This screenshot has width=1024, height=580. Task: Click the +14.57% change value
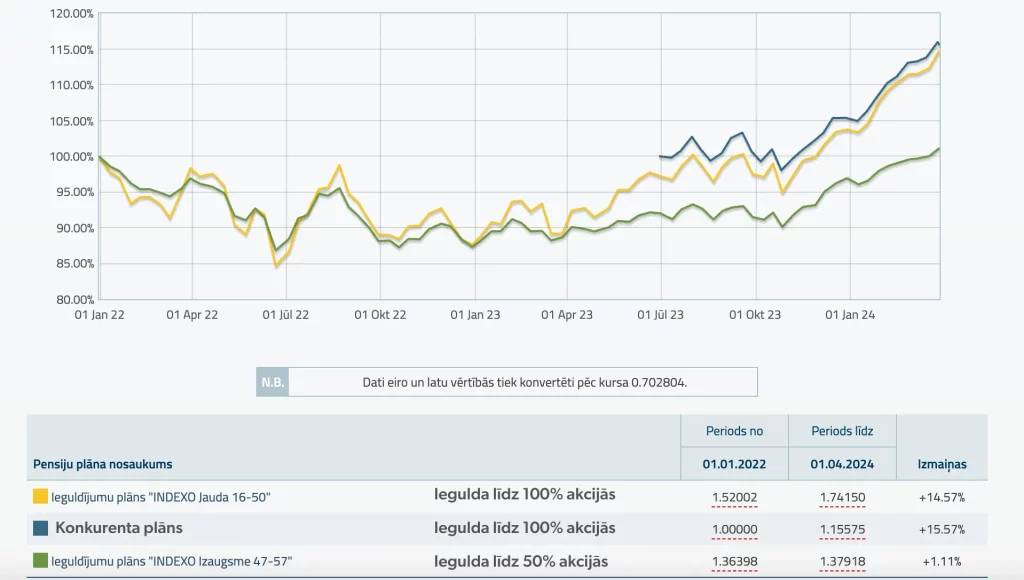[942, 497]
